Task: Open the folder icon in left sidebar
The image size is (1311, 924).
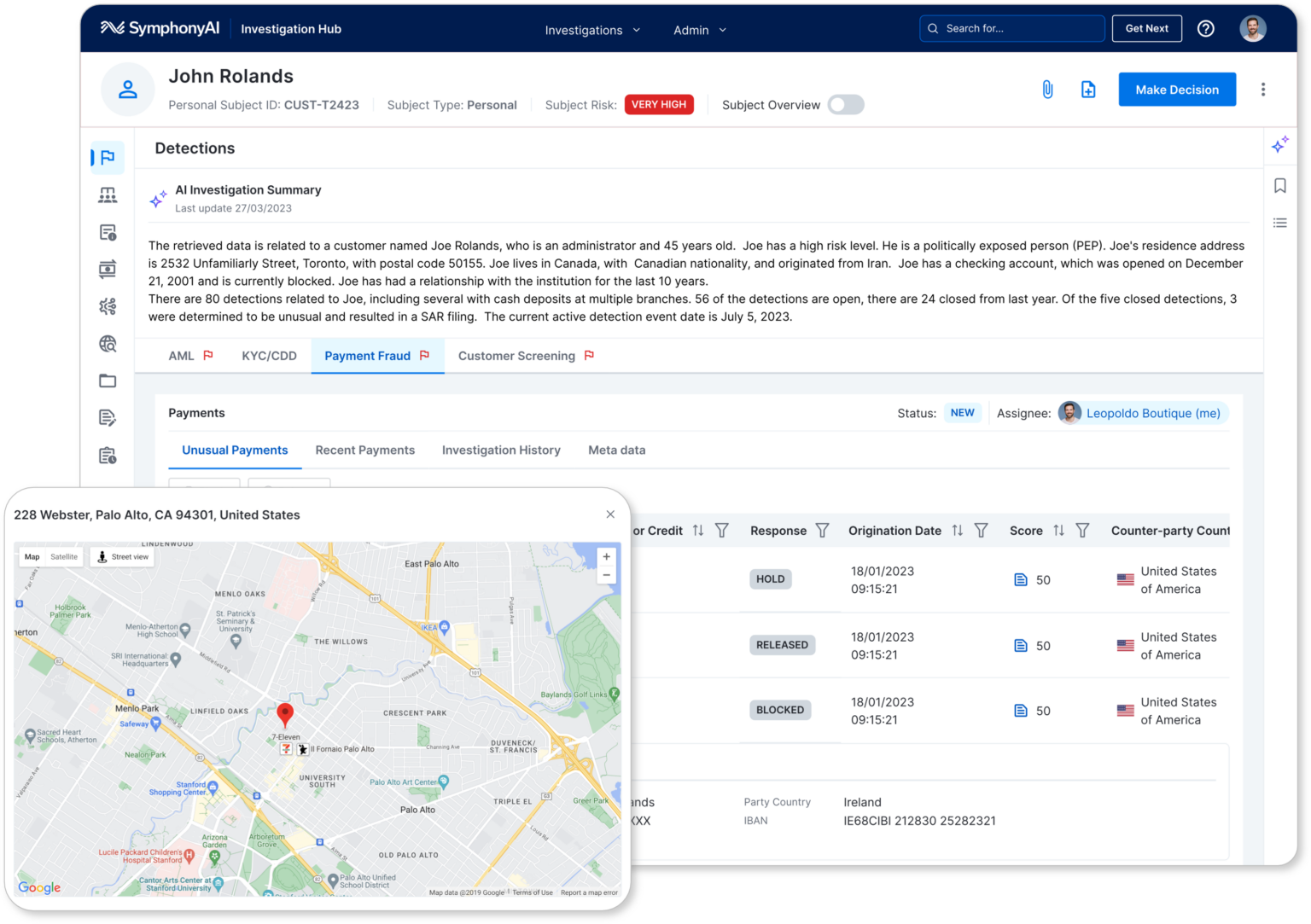Action: [x=107, y=381]
